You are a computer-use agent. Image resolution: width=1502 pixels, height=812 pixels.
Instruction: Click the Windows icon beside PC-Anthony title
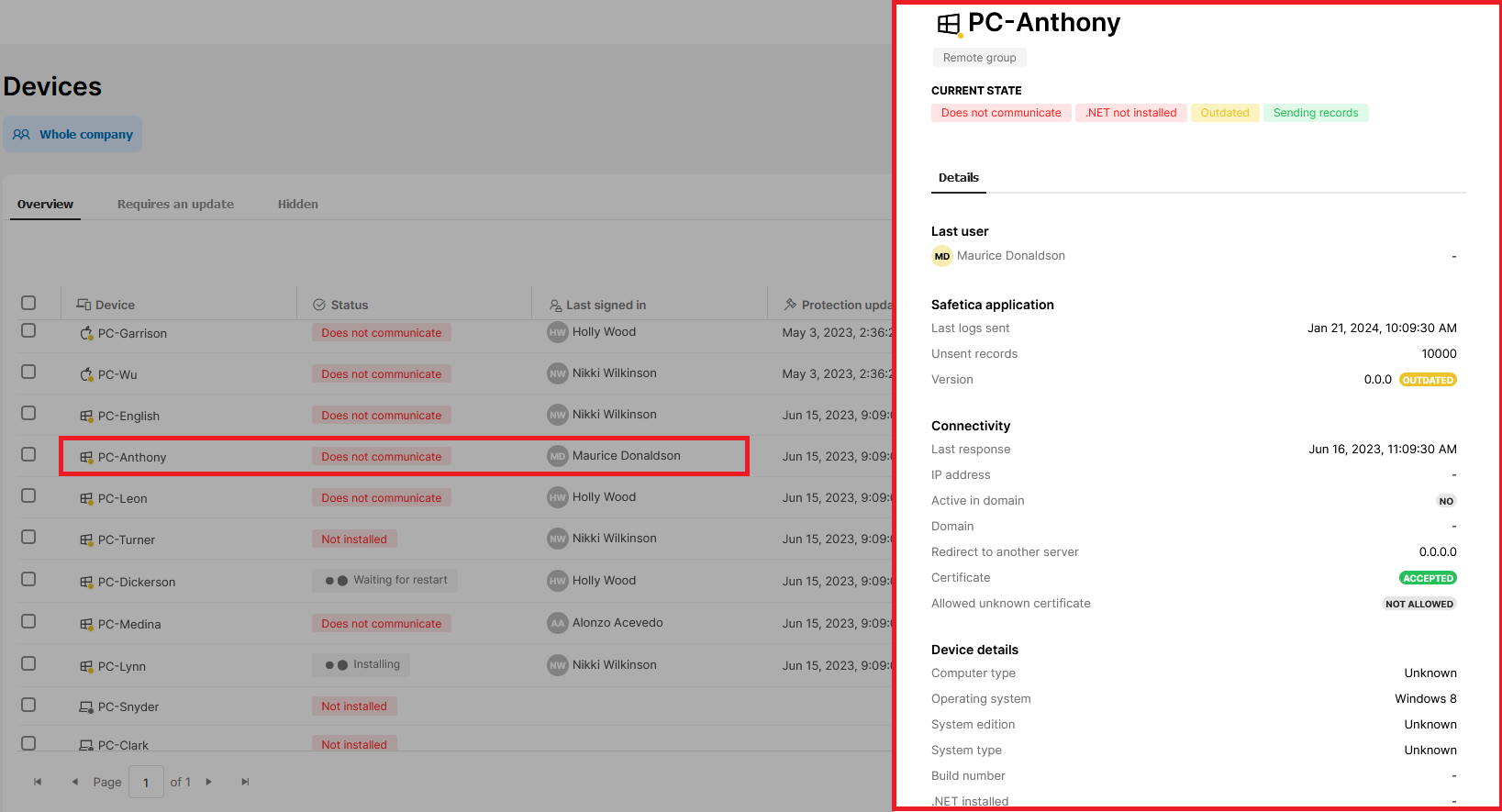(949, 24)
